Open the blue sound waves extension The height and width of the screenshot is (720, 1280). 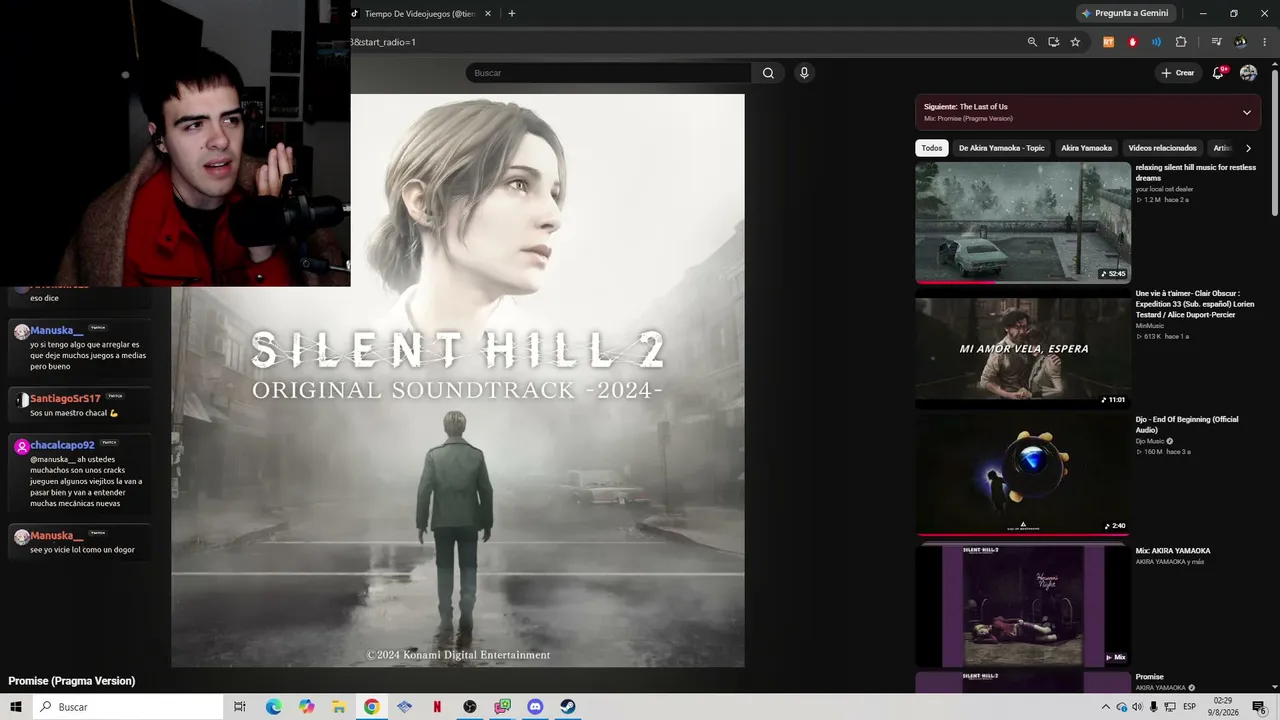pos(1156,42)
